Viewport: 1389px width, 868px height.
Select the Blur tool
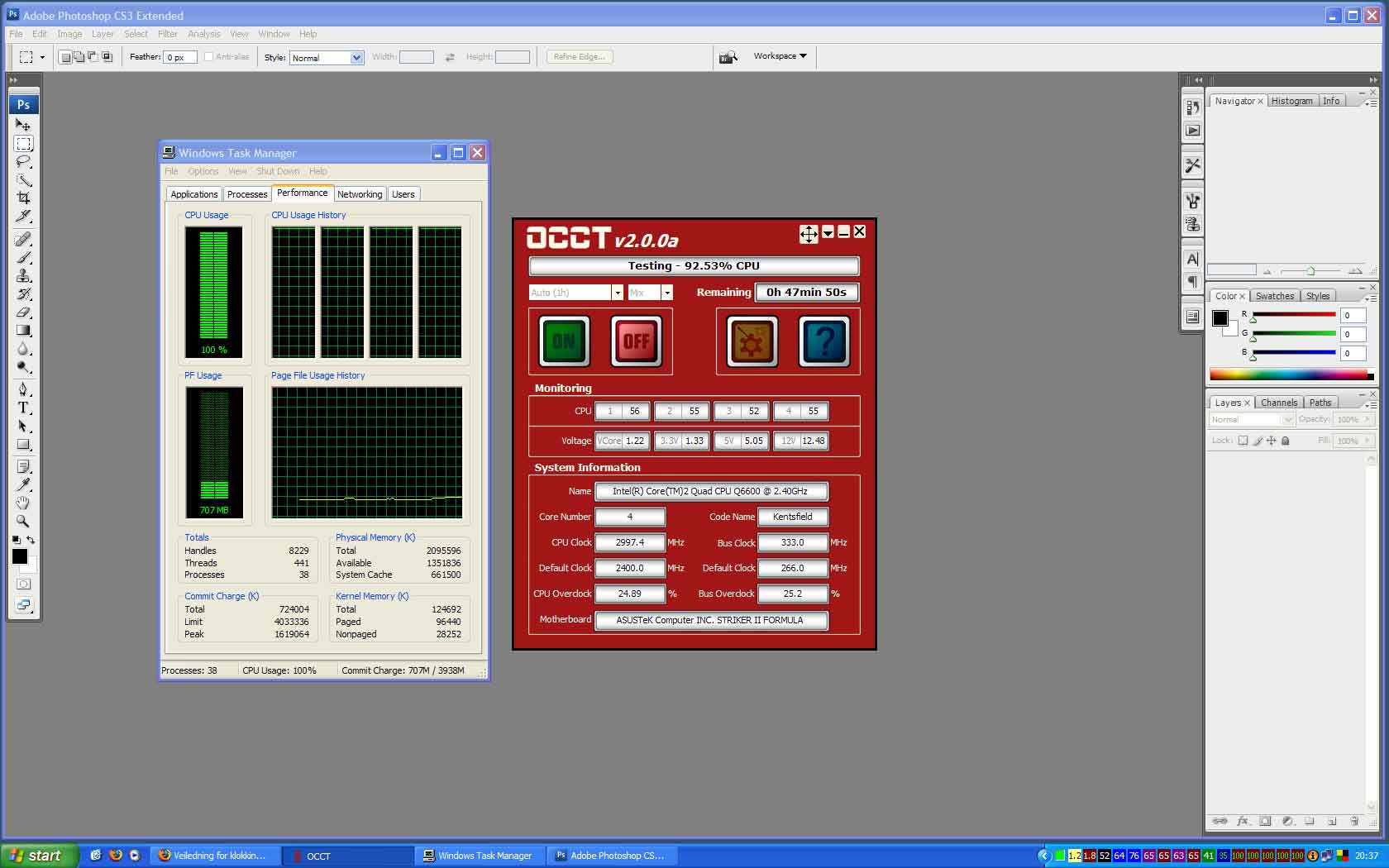pyautogui.click(x=23, y=349)
